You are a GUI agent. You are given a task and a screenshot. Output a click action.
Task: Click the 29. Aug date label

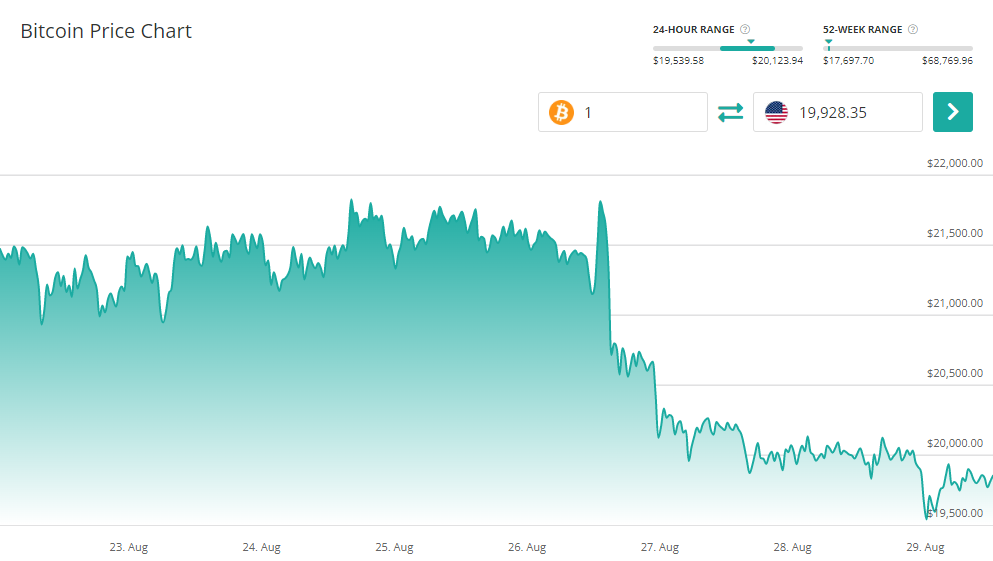coord(925,547)
